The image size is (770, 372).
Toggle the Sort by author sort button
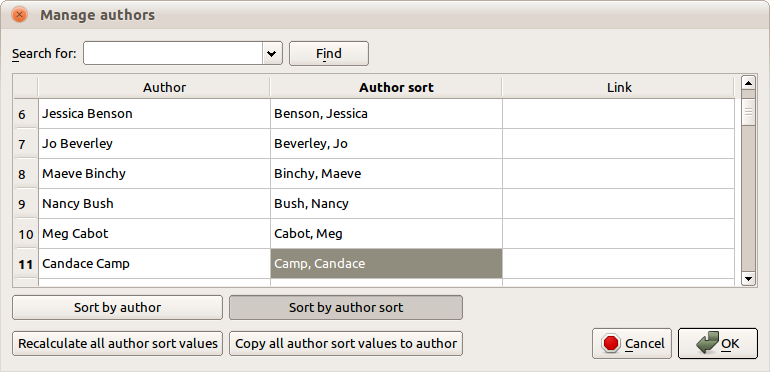point(346,308)
